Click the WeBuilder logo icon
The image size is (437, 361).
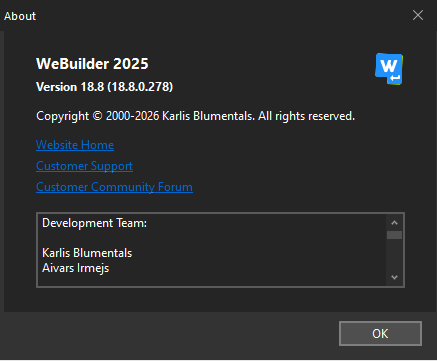(389, 69)
